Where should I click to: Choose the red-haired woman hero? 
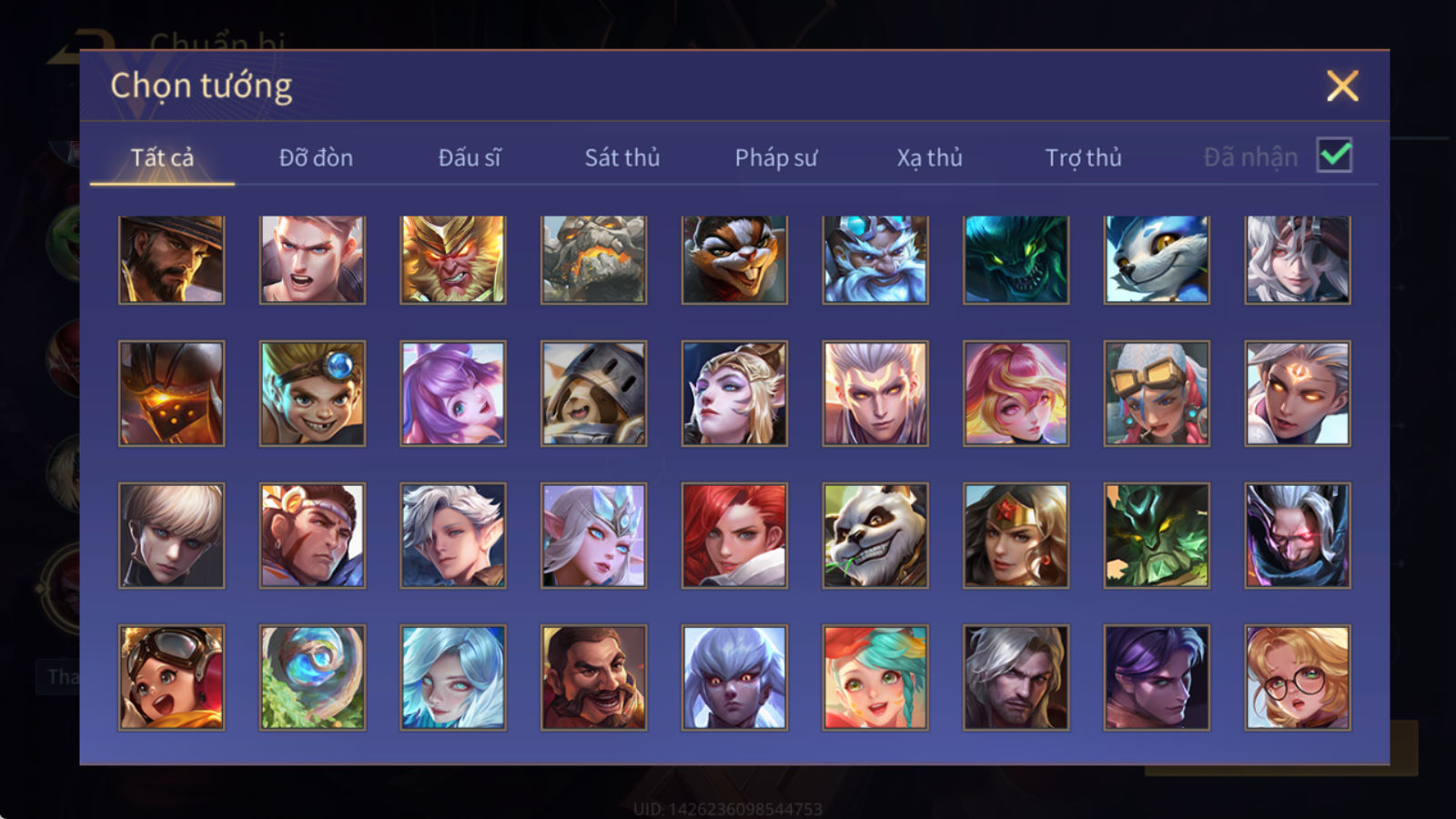click(x=734, y=535)
